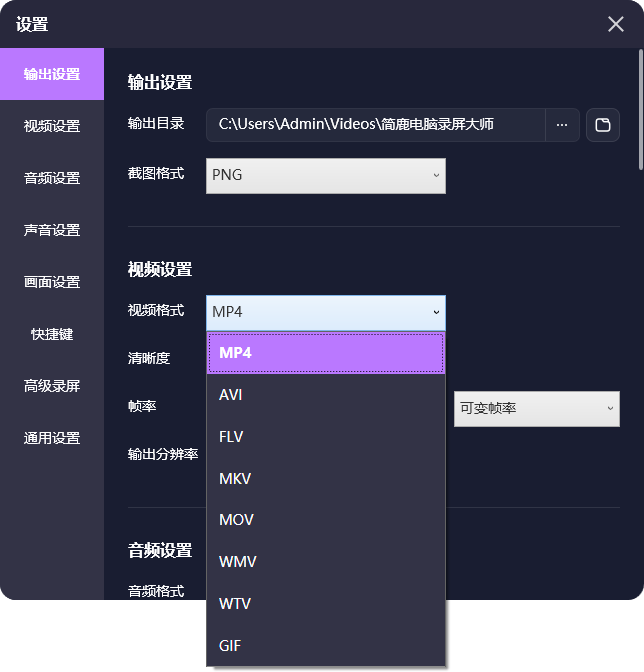Choose FLV video format

326,437
